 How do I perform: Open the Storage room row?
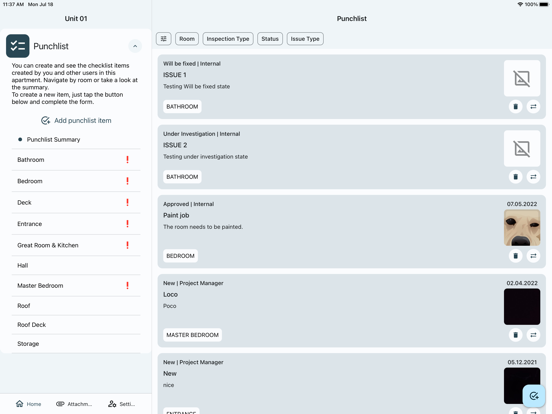tap(76, 344)
